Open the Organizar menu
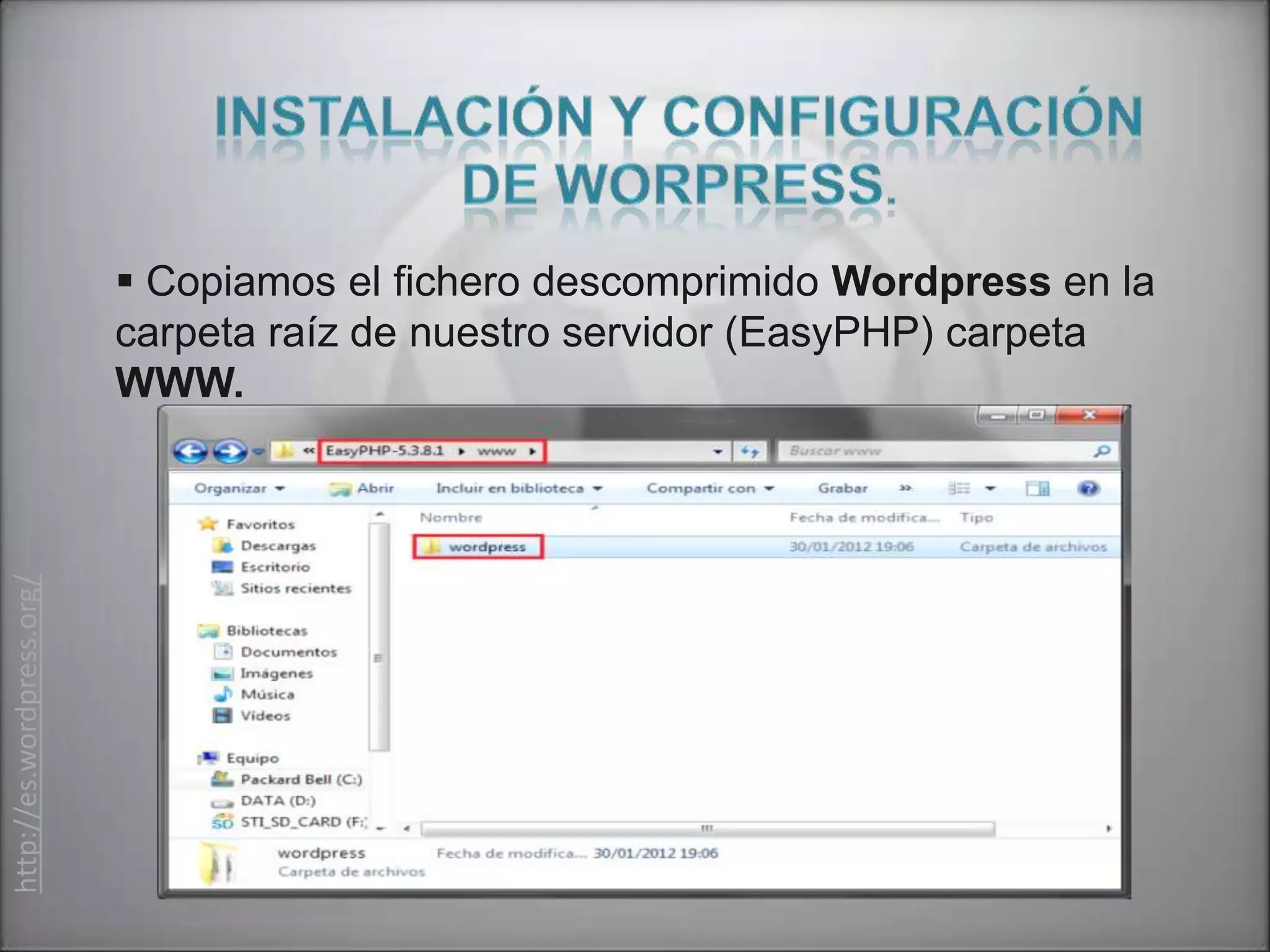The image size is (1270, 952). point(239,488)
